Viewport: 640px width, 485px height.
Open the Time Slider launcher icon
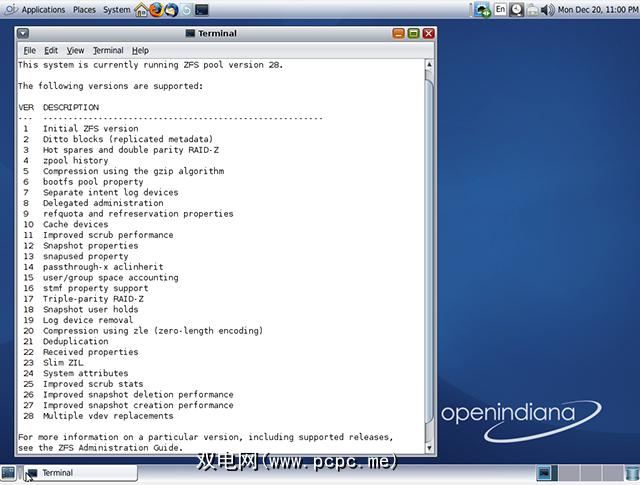click(x=187, y=9)
